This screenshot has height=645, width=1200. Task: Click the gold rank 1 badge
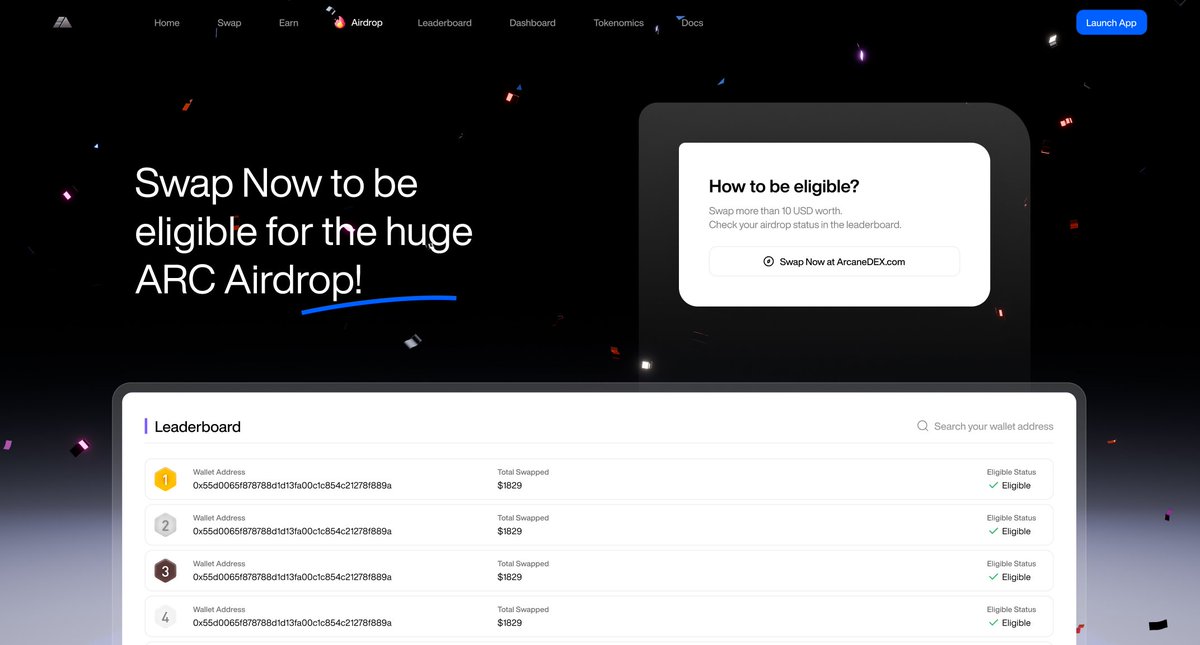click(x=165, y=479)
